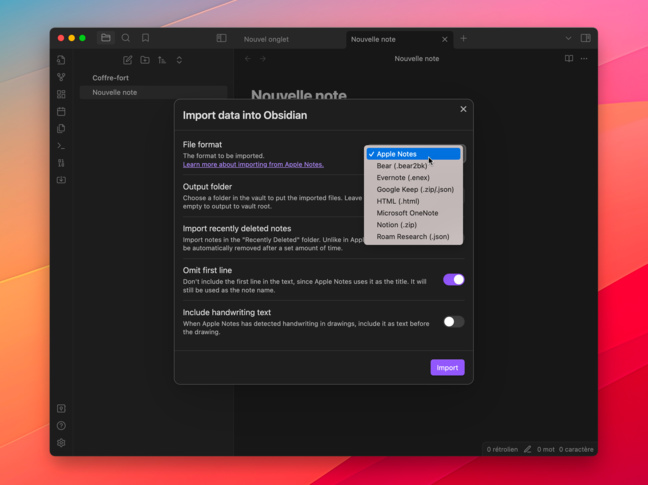The height and width of the screenshot is (485, 648).
Task: Open today's daily note calendar icon
Action: 61,112
